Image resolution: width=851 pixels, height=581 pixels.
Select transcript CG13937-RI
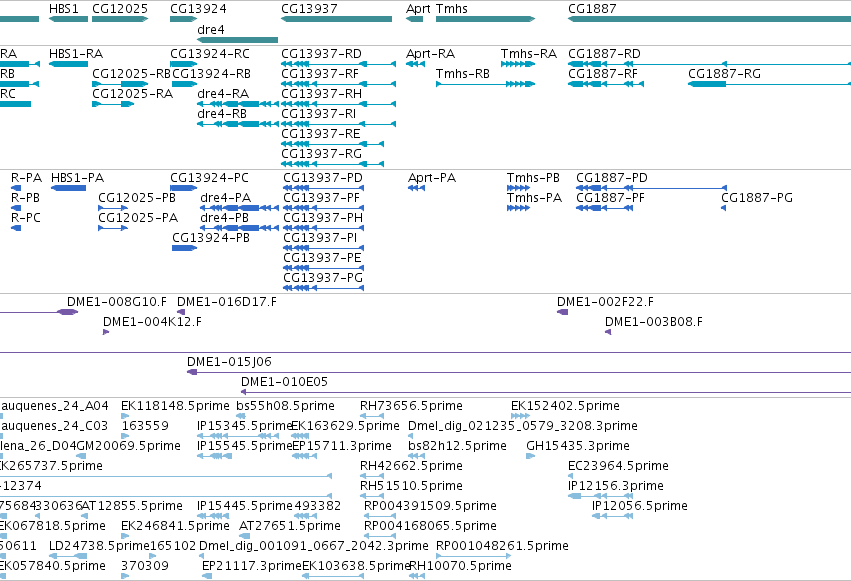(339, 124)
